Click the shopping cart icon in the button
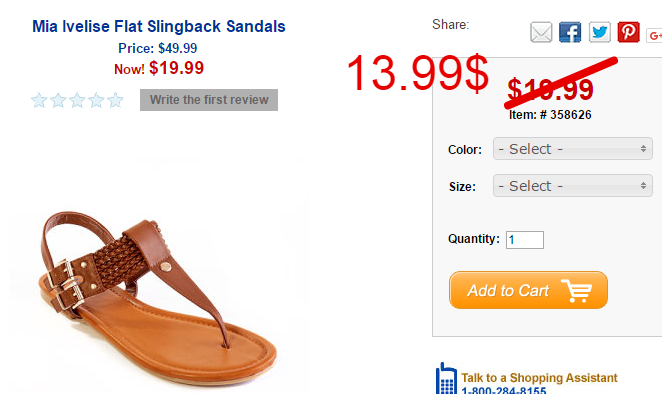The image size is (662, 394). coord(577,290)
